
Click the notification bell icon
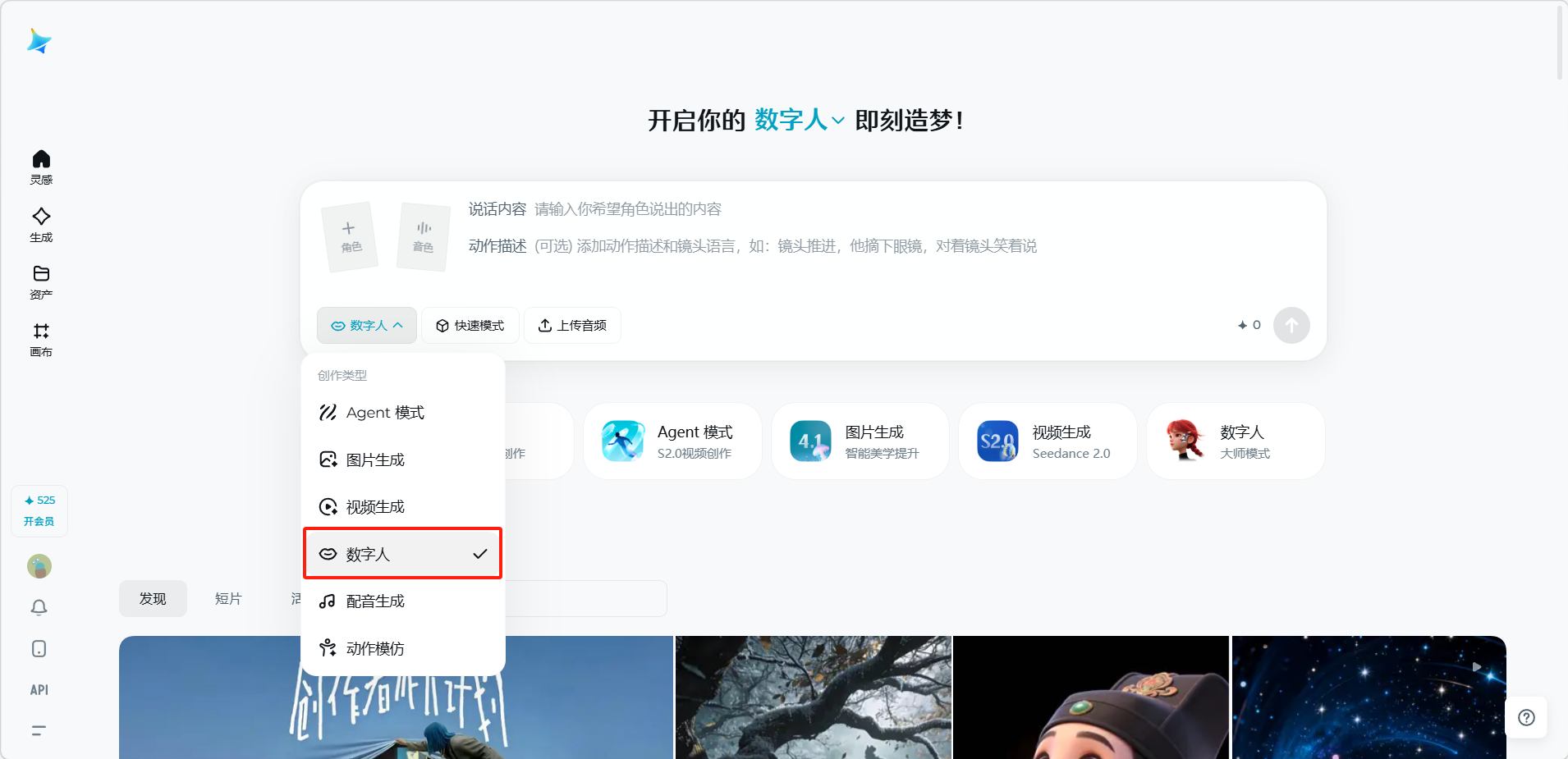tap(39, 607)
